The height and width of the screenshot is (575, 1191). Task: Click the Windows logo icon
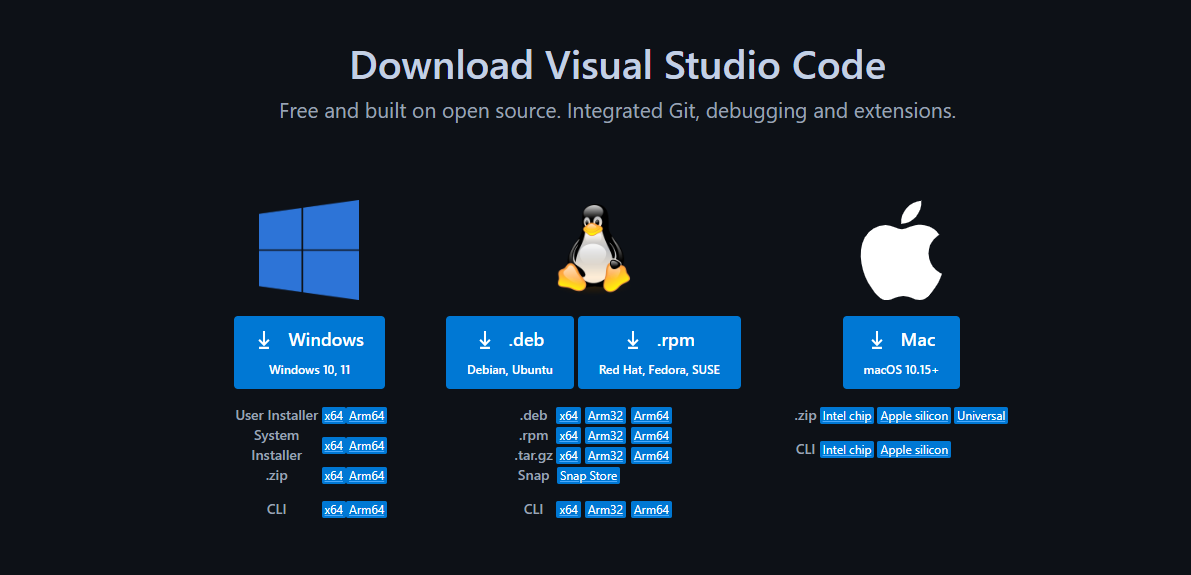[x=309, y=250]
